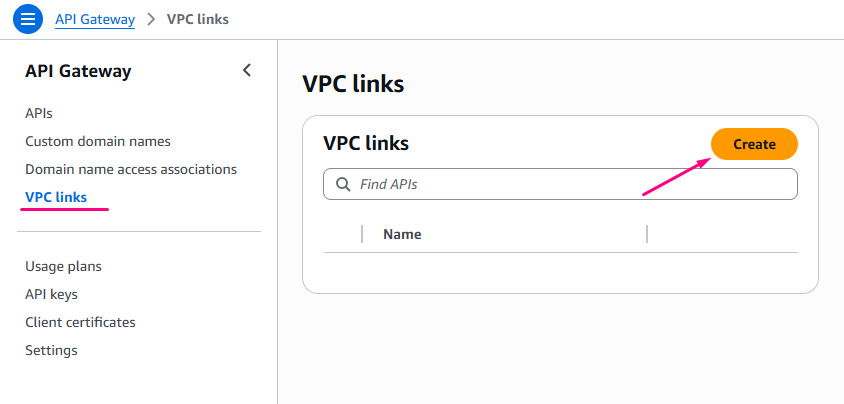The height and width of the screenshot is (404, 844).
Task: Click the Name column header
Action: coord(402,234)
